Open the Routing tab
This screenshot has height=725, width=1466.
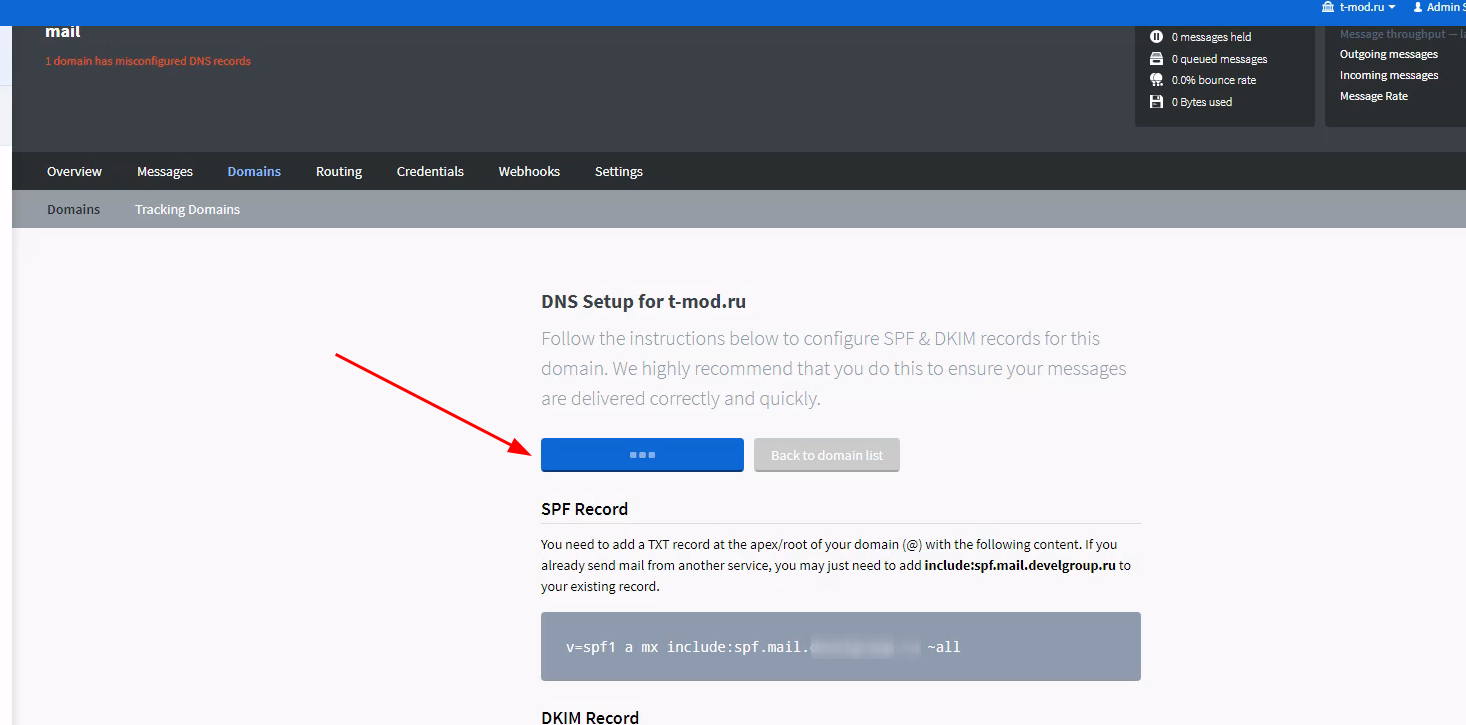point(338,170)
